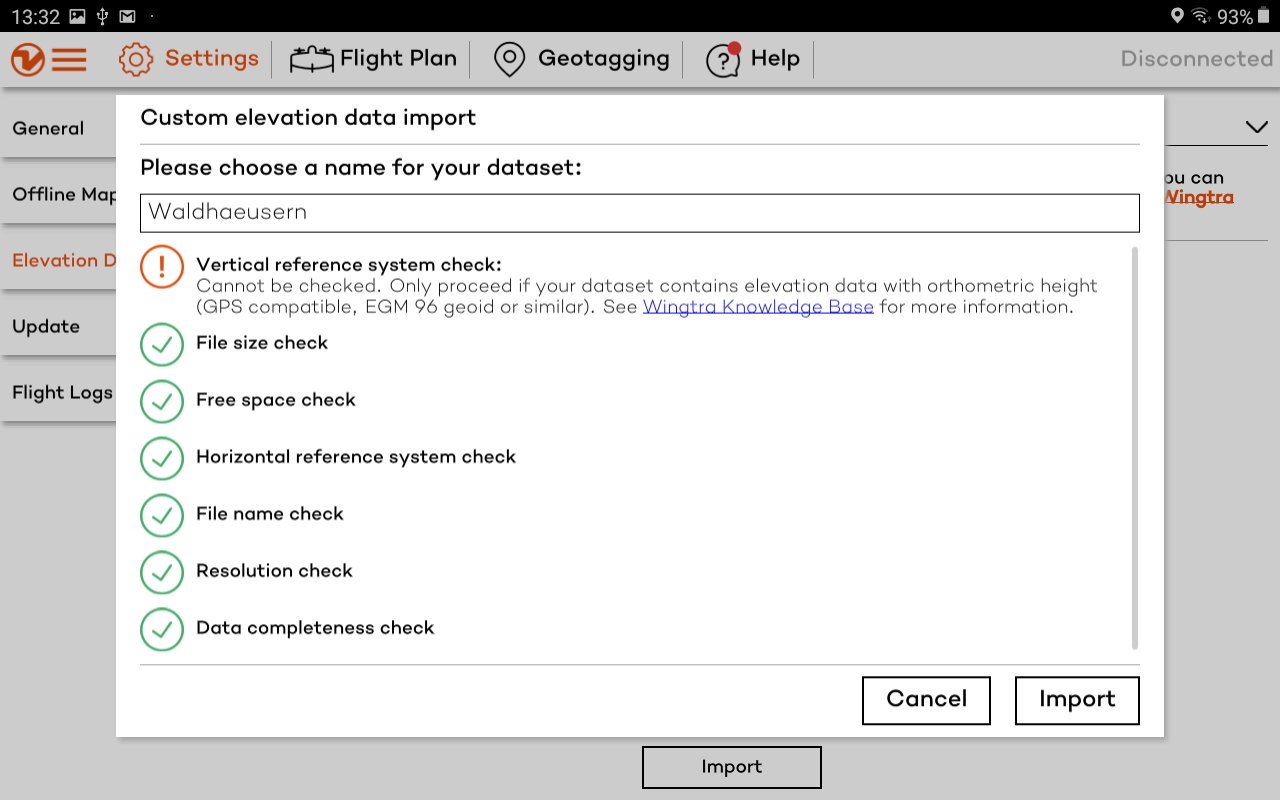Expand the dropdown chevron at top right

(1255, 127)
